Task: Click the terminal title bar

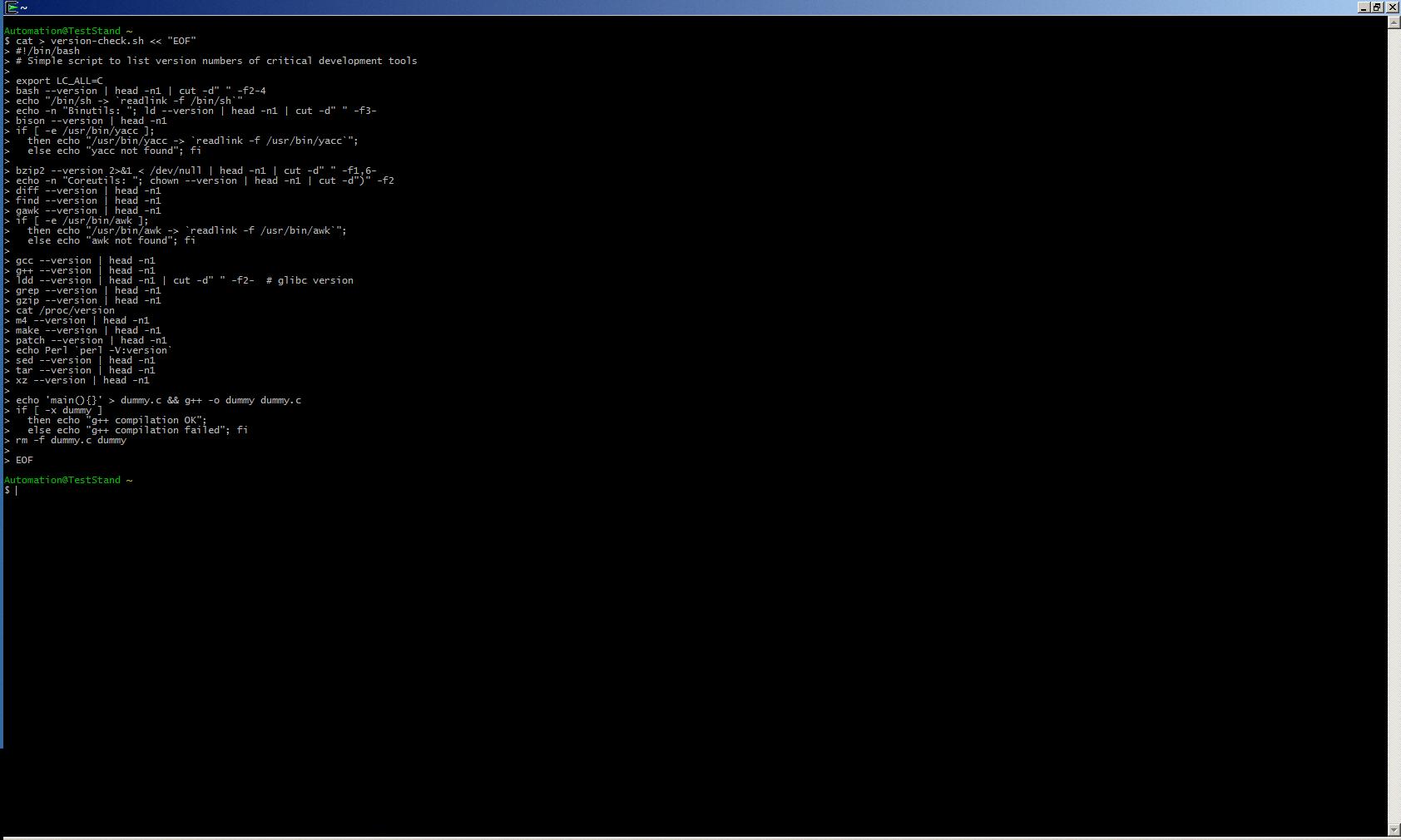Action: click(666, 7)
